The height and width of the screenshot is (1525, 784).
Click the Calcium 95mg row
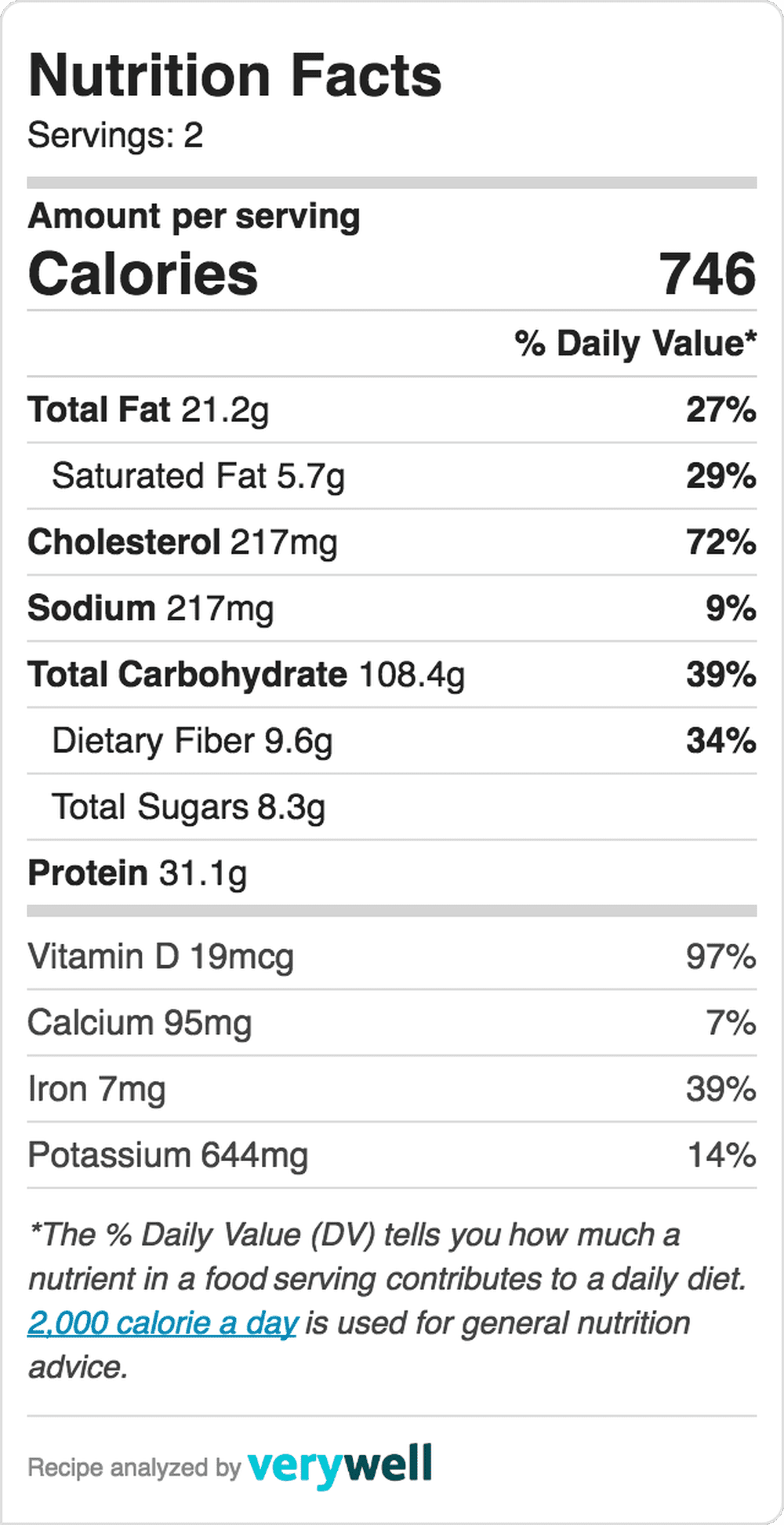(392, 1023)
